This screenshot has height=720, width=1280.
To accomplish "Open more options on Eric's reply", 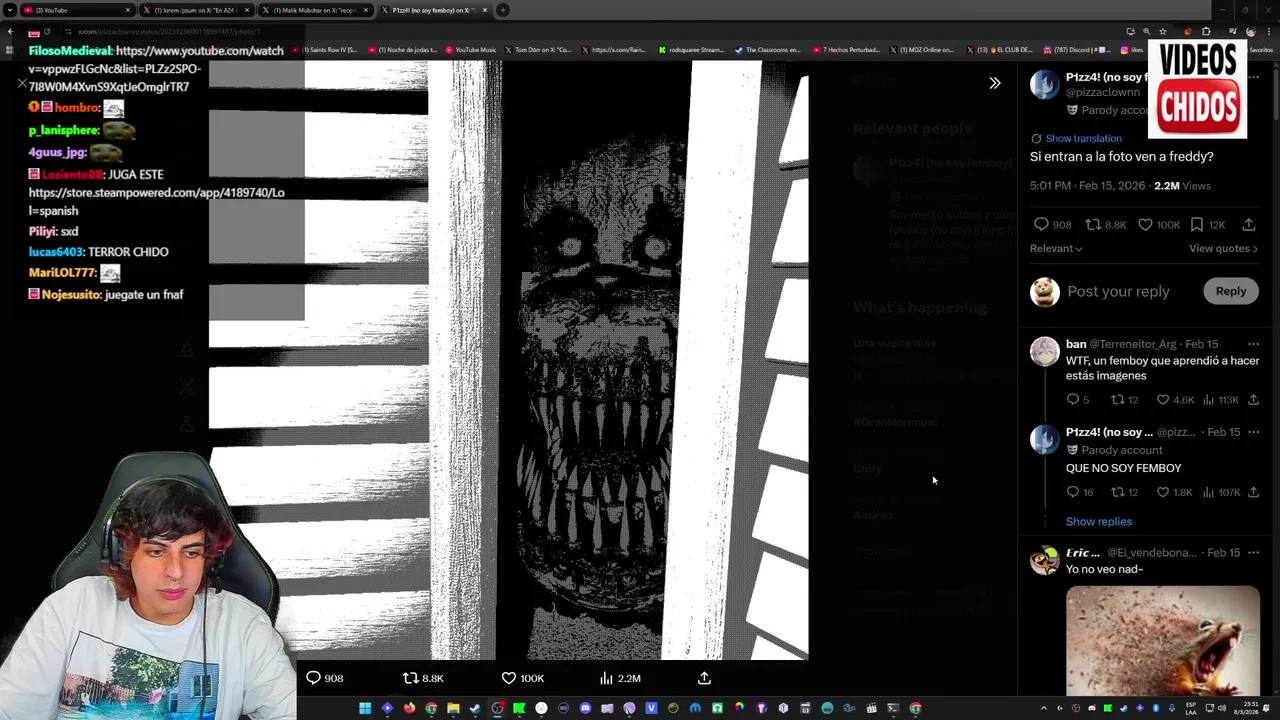I will [x=1253, y=552].
